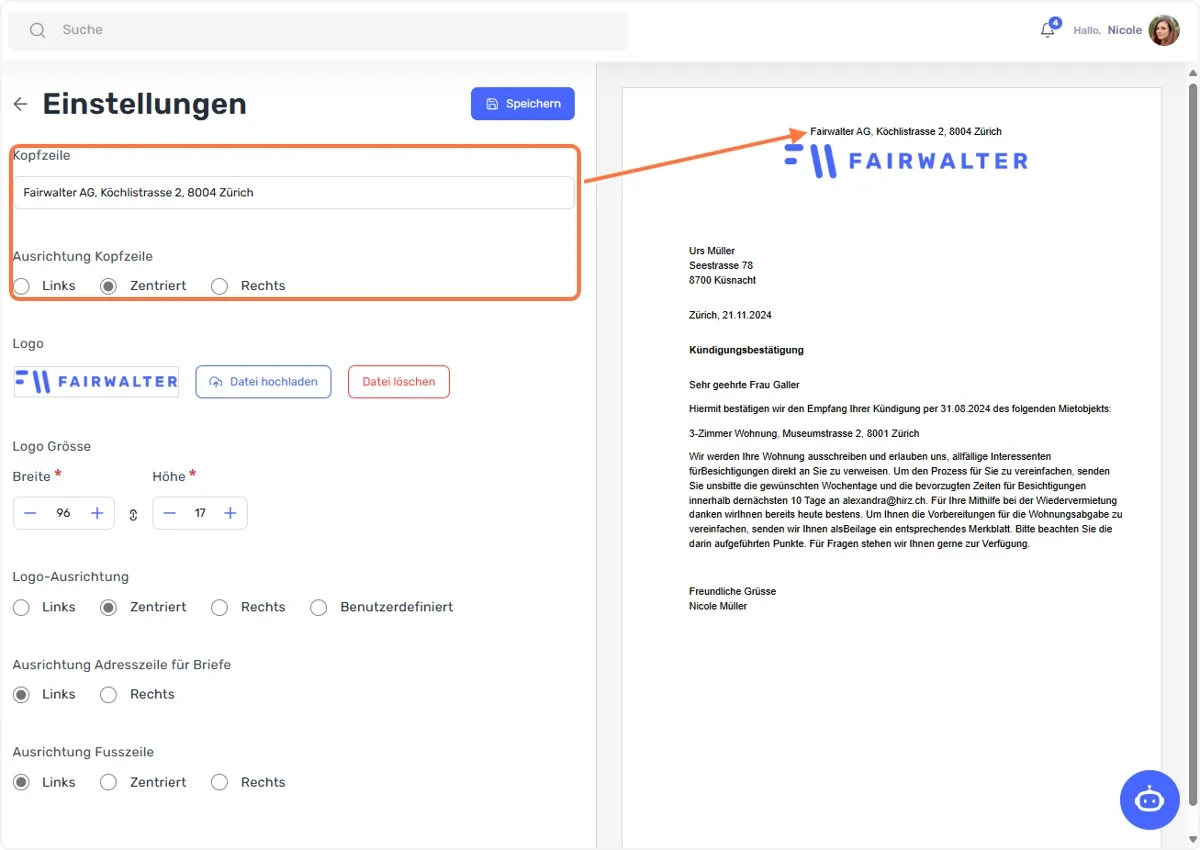
Task: Click the Fairwalter logo thumbnail in settings
Action: click(96, 381)
